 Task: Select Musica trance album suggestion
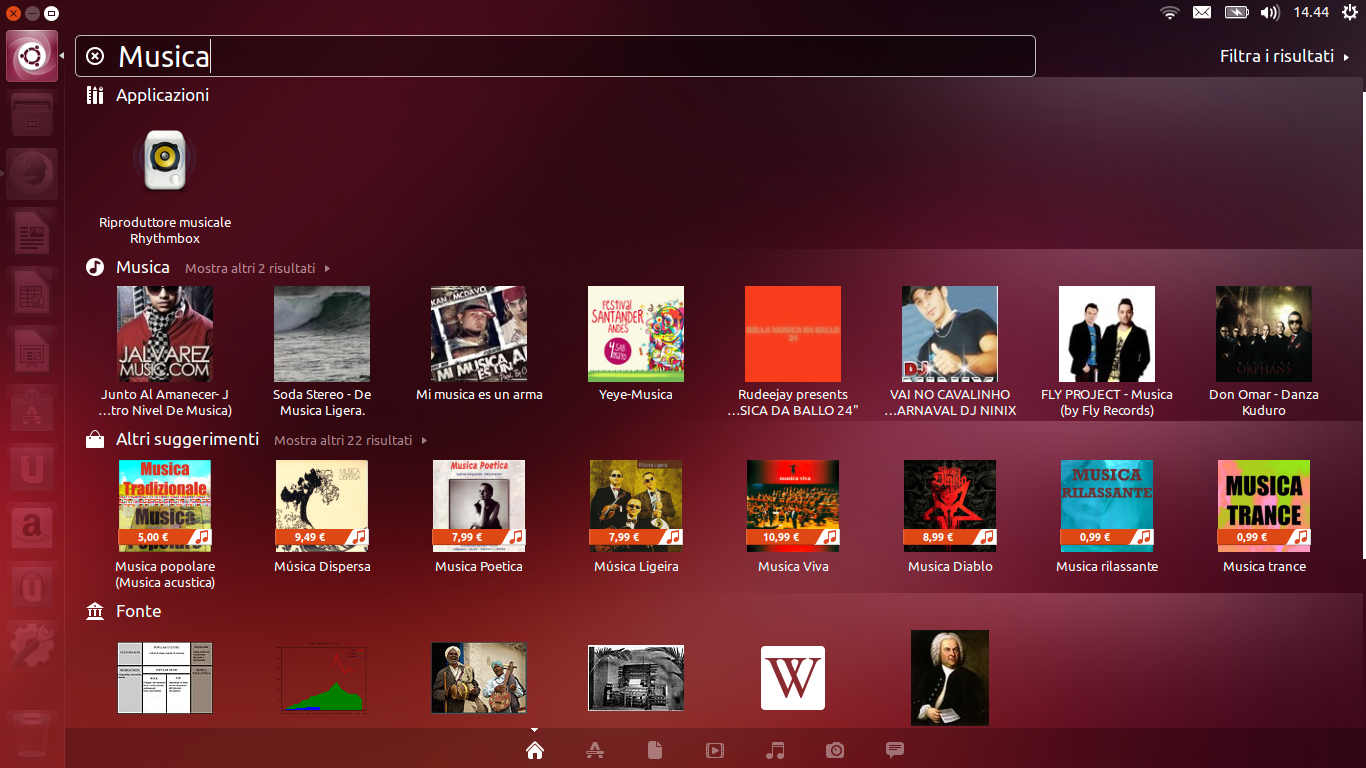pos(1264,506)
